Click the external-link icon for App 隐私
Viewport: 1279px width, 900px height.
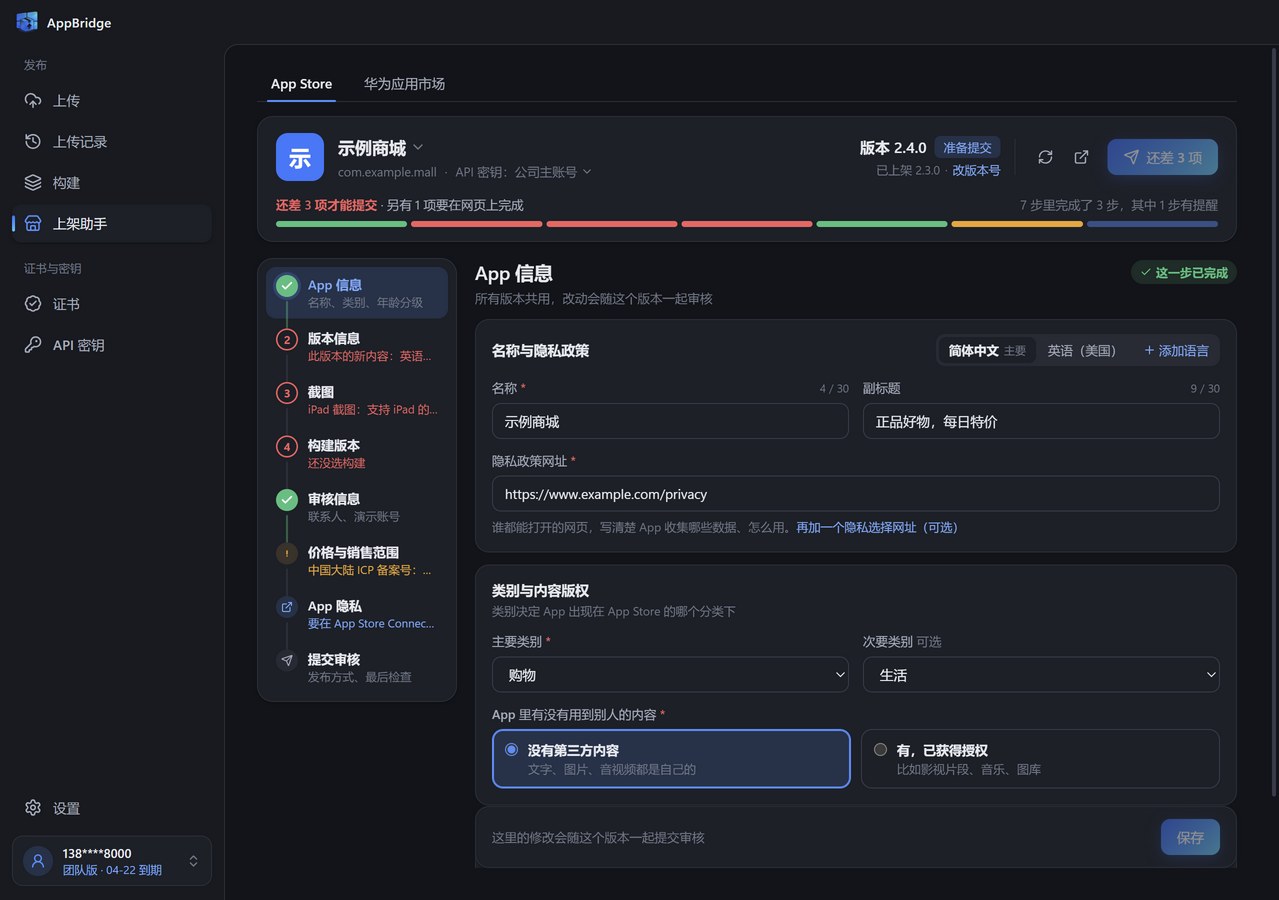(287, 607)
